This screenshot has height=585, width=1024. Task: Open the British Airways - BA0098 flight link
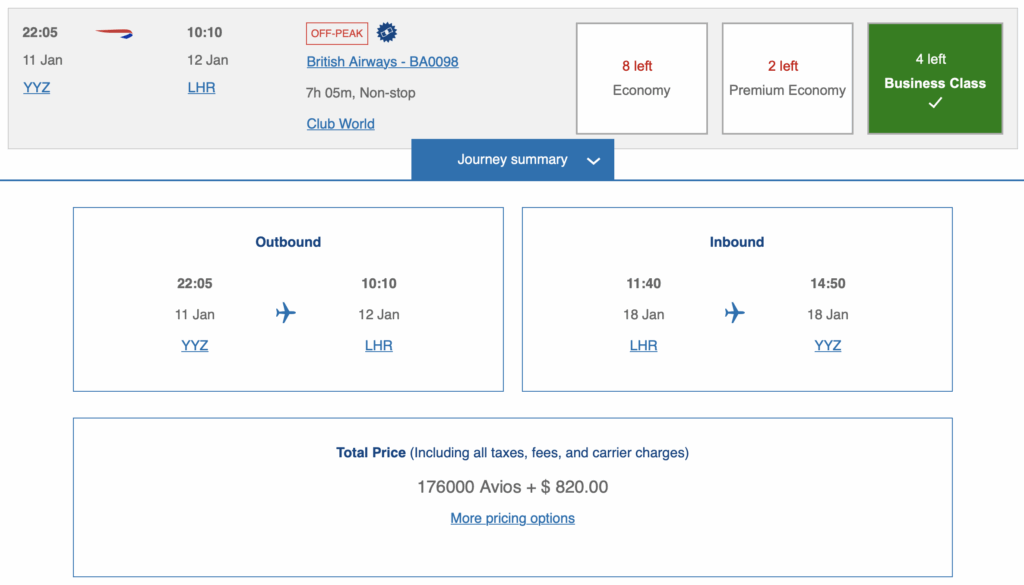tap(382, 61)
